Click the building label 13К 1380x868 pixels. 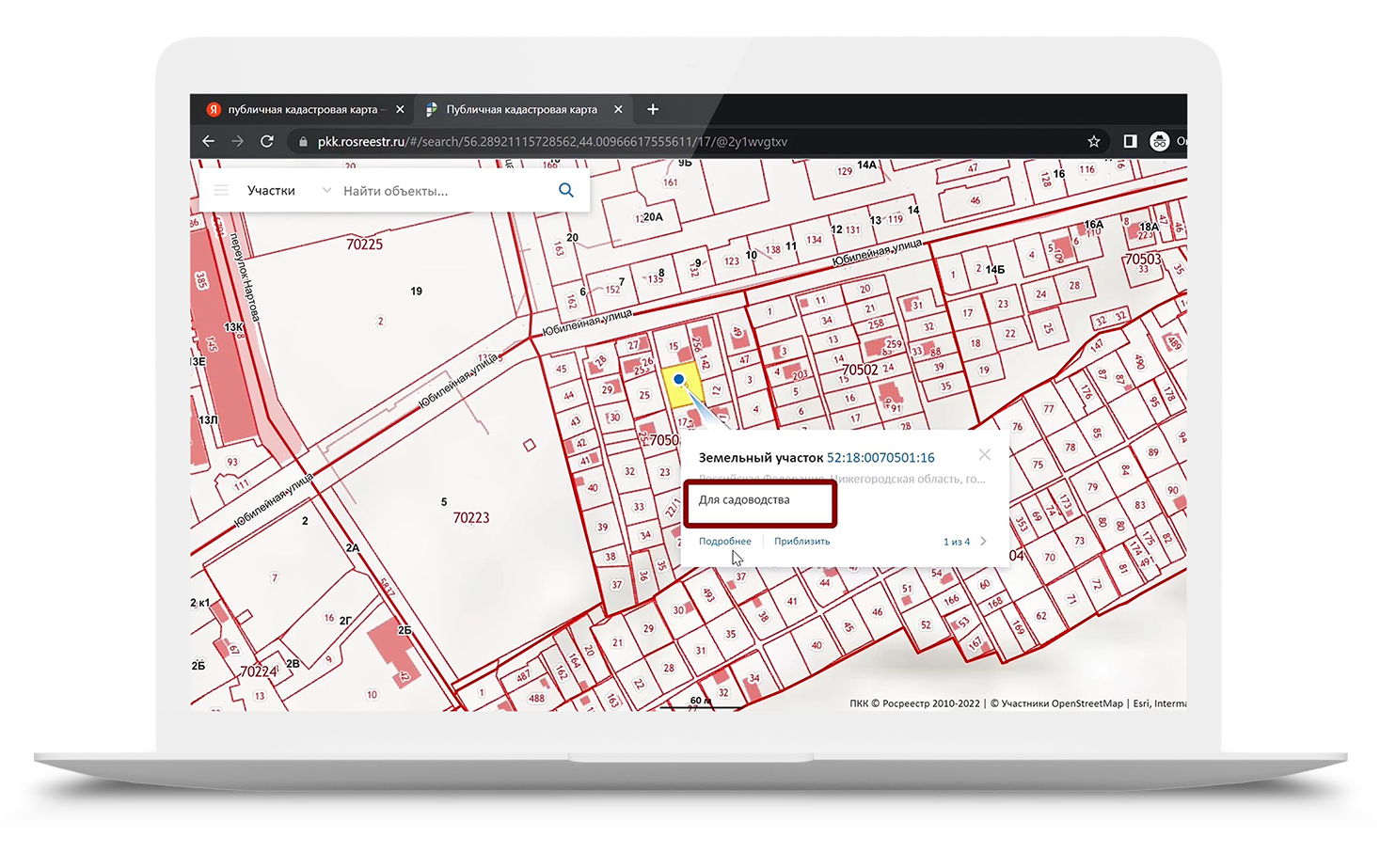click(233, 327)
